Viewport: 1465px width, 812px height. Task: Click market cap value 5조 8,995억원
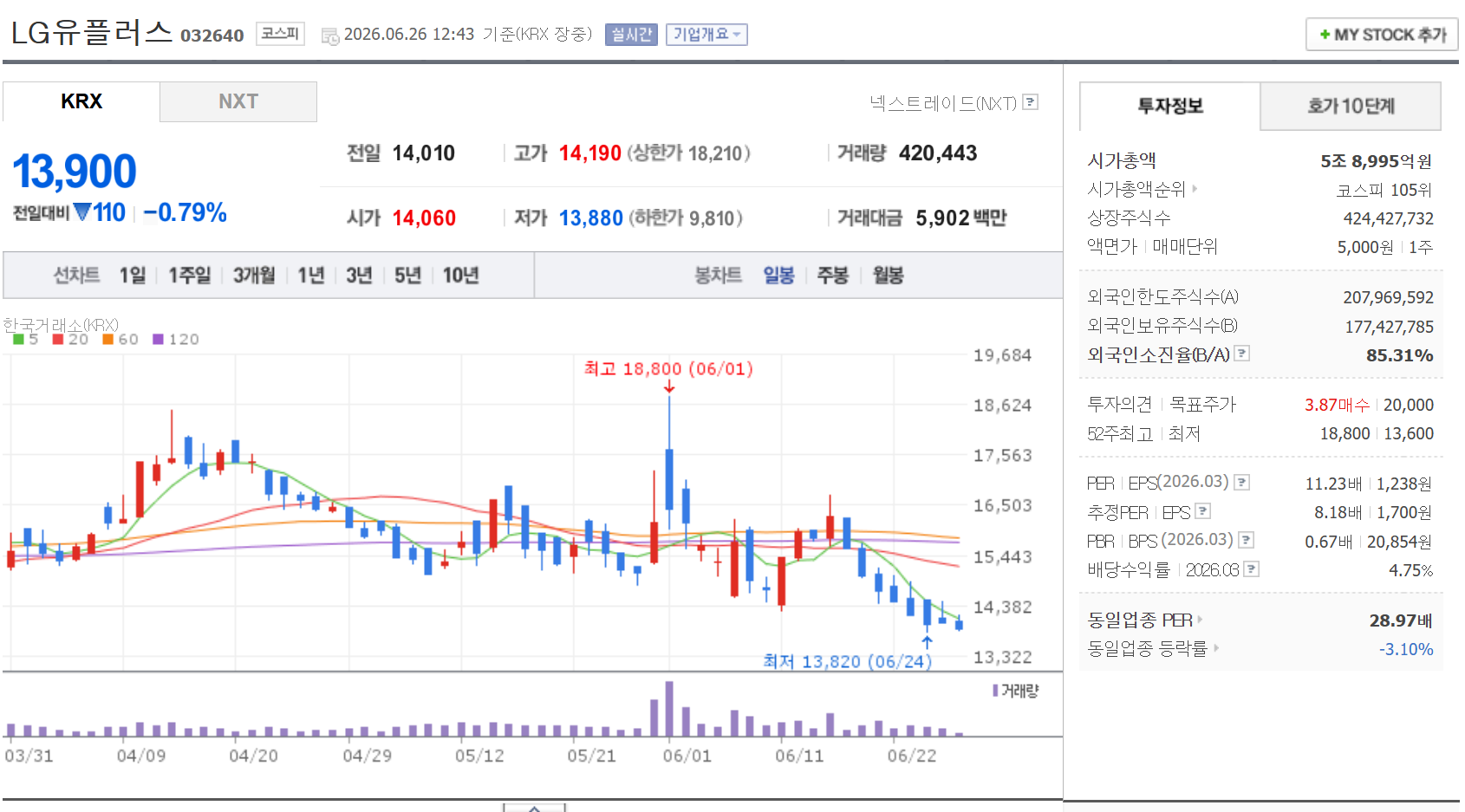[1377, 161]
